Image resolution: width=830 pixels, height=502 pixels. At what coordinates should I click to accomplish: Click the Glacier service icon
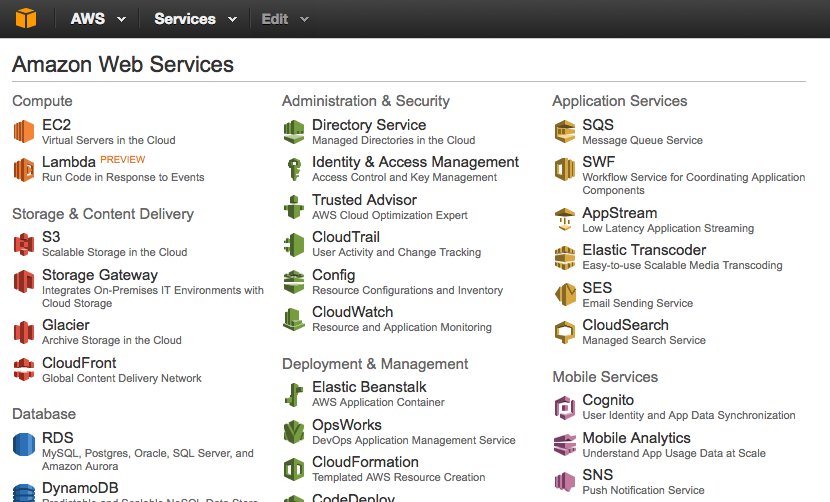point(24,332)
